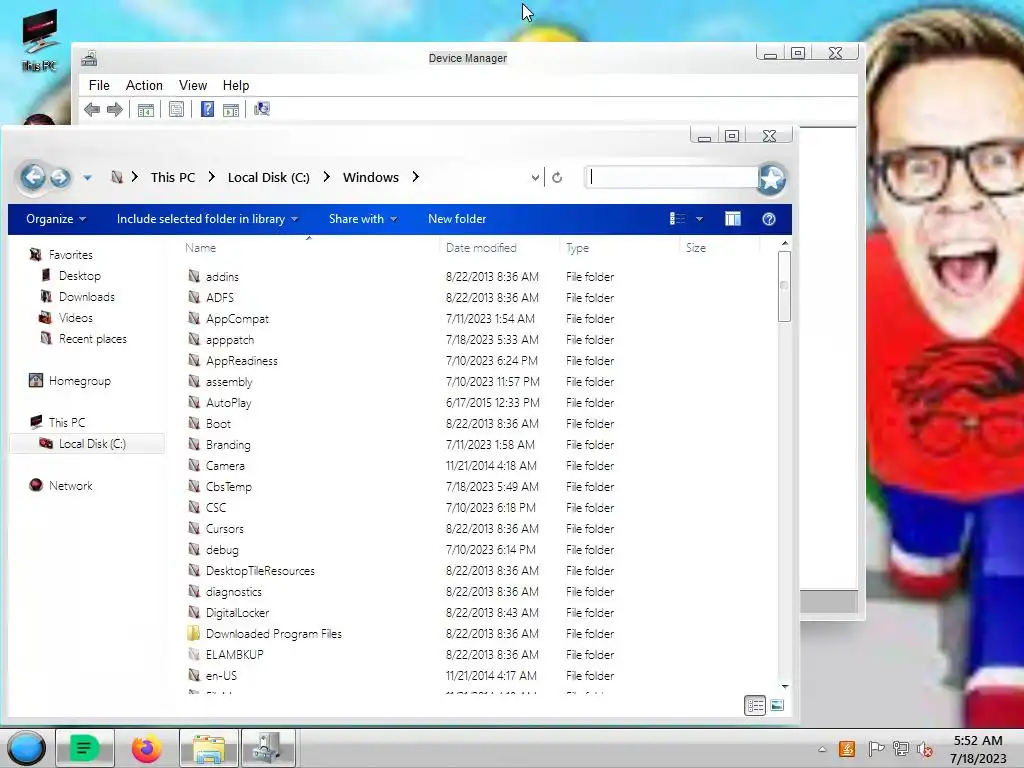
Task: Expand the chevron after This PC breadcrumb
Action: click(211, 178)
